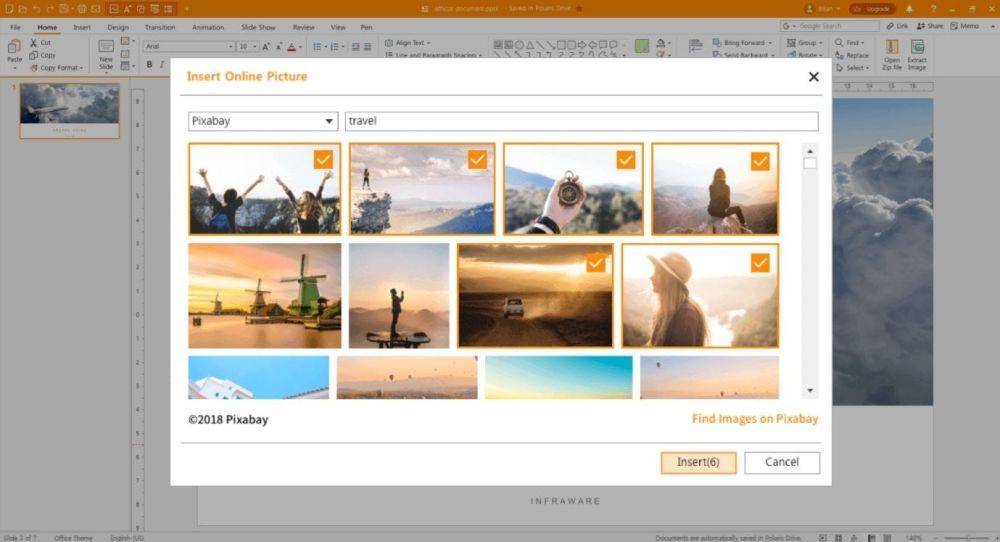
Task: Go to the Slide Show tab
Action: point(258,27)
